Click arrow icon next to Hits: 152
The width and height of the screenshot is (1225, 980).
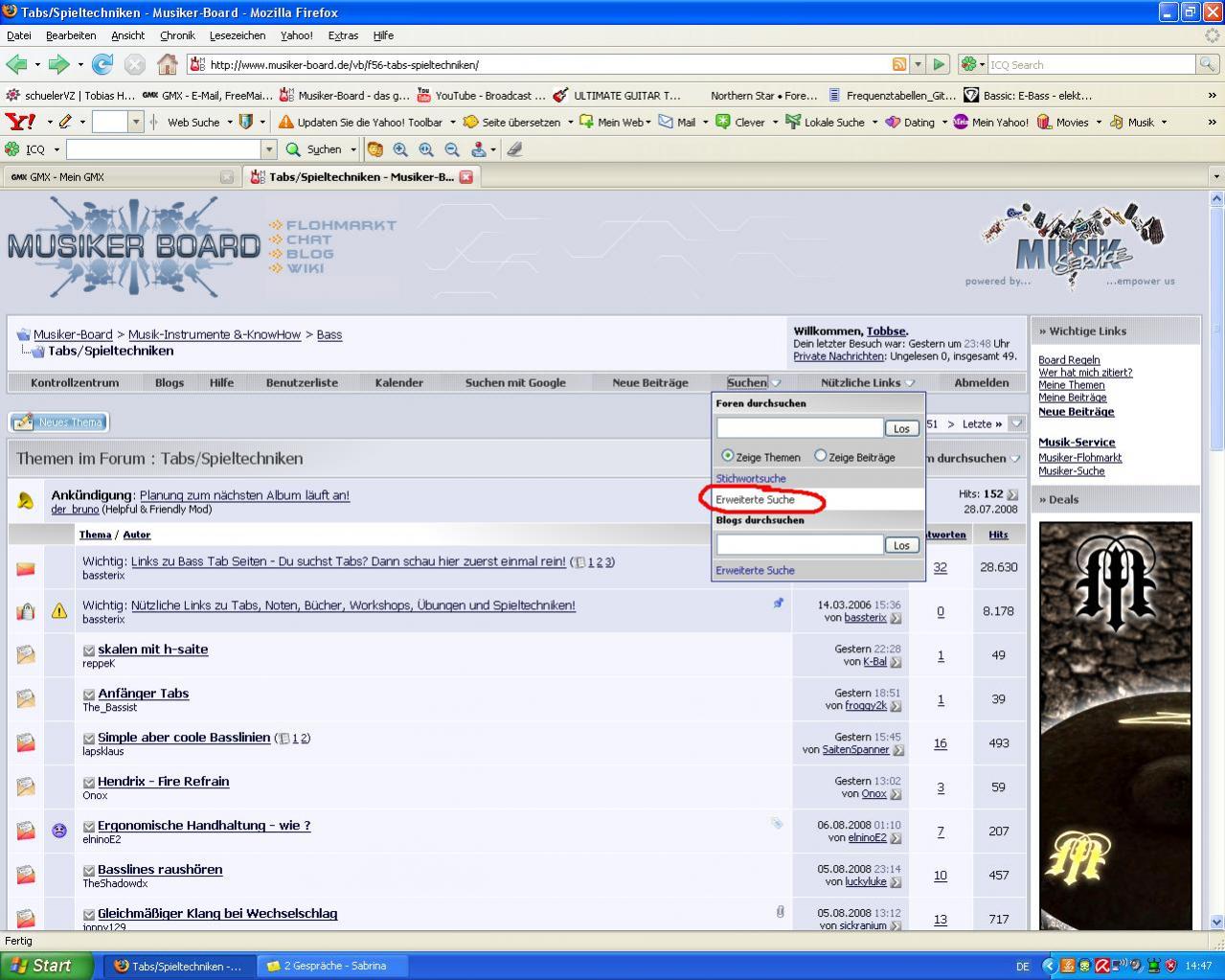pos(1012,494)
